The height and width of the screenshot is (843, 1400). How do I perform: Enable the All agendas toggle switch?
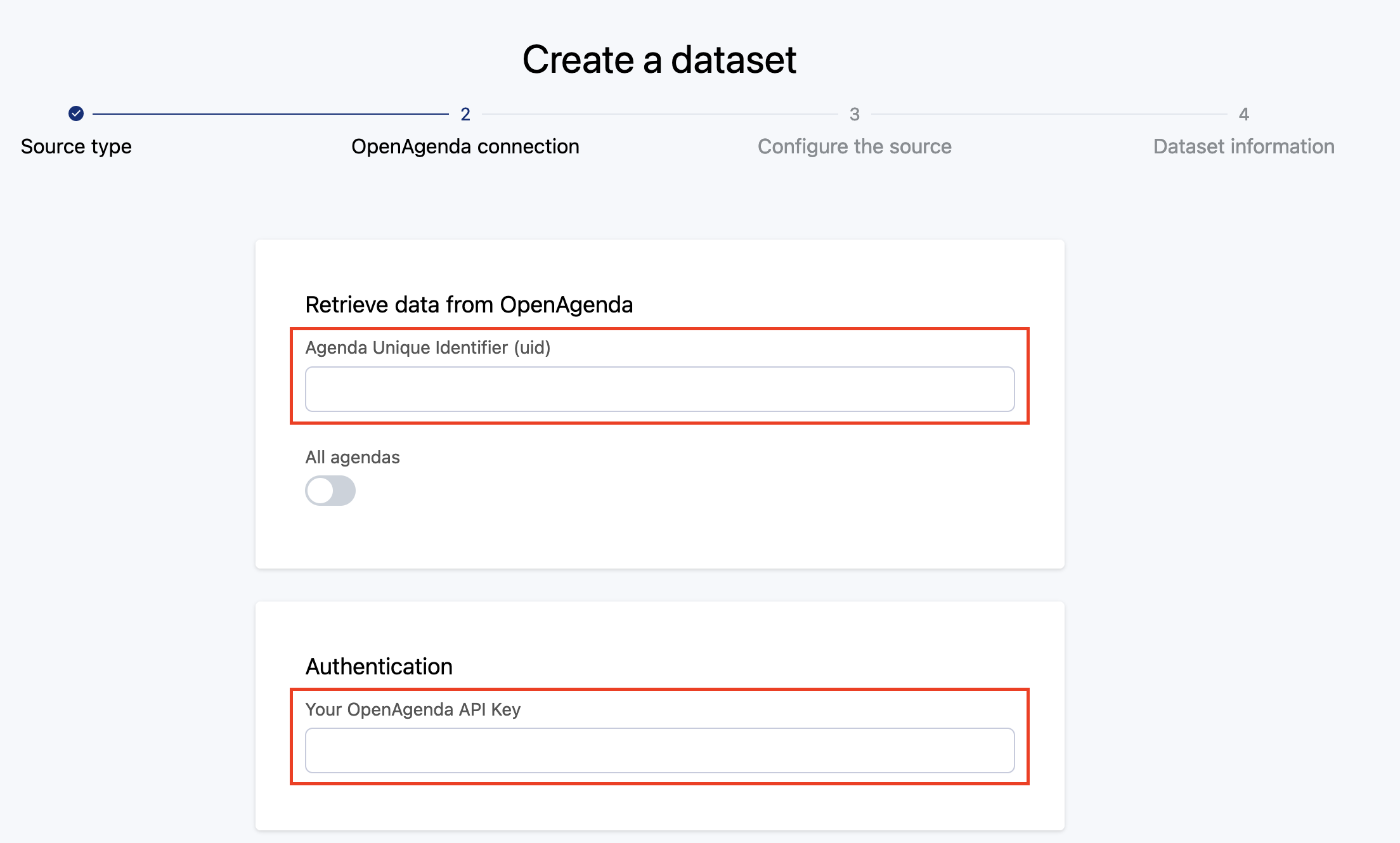point(330,491)
